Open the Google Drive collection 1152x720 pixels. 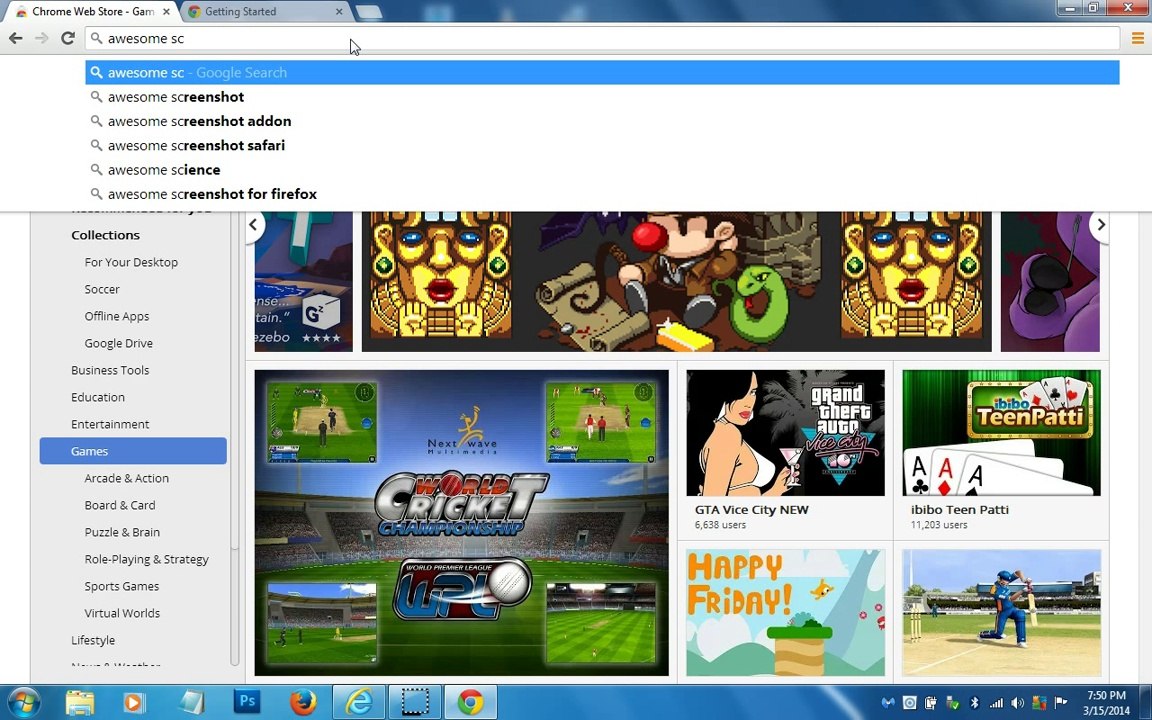coord(118,343)
